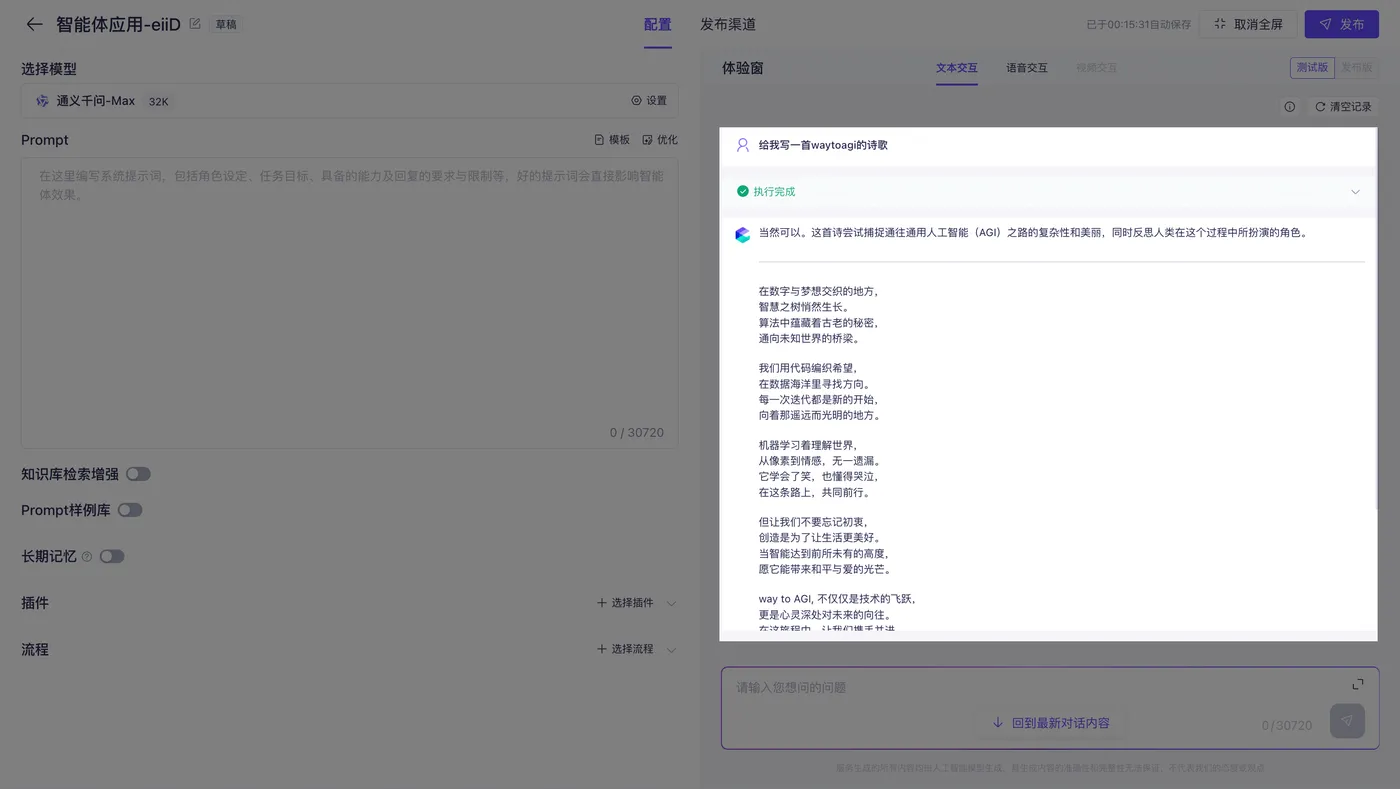Image resolution: width=1400 pixels, height=789 pixels.
Task: Open model 设置 settings
Action: [649, 101]
